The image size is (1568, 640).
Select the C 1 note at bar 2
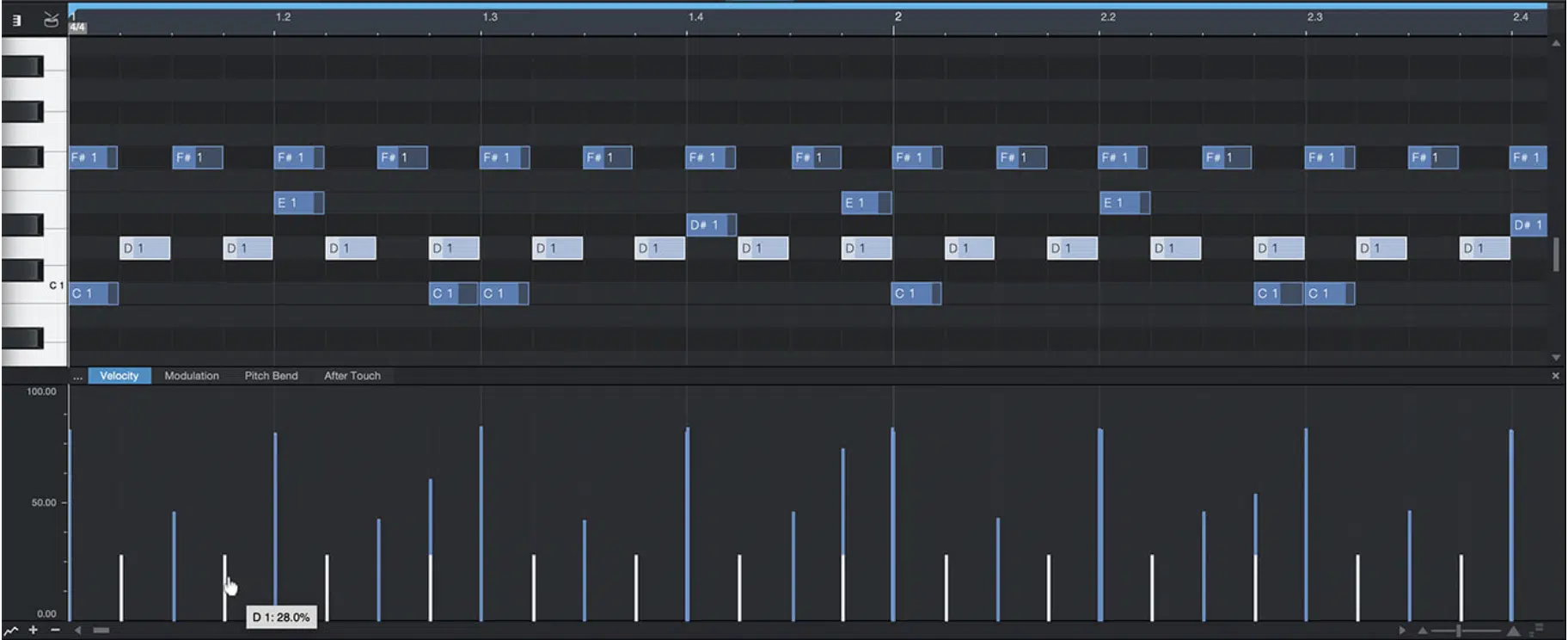point(916,293)
